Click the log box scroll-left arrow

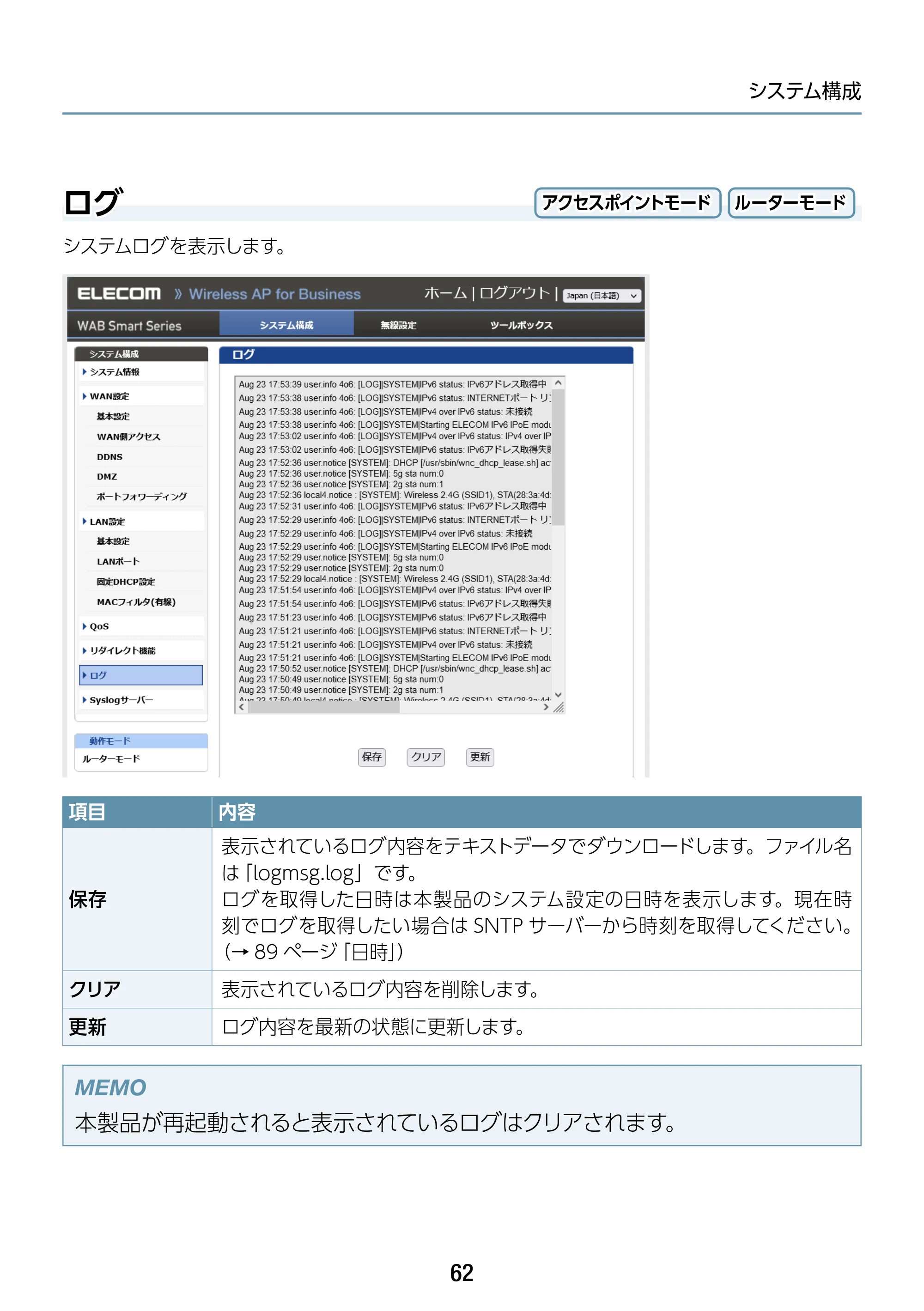coord(242,707)
